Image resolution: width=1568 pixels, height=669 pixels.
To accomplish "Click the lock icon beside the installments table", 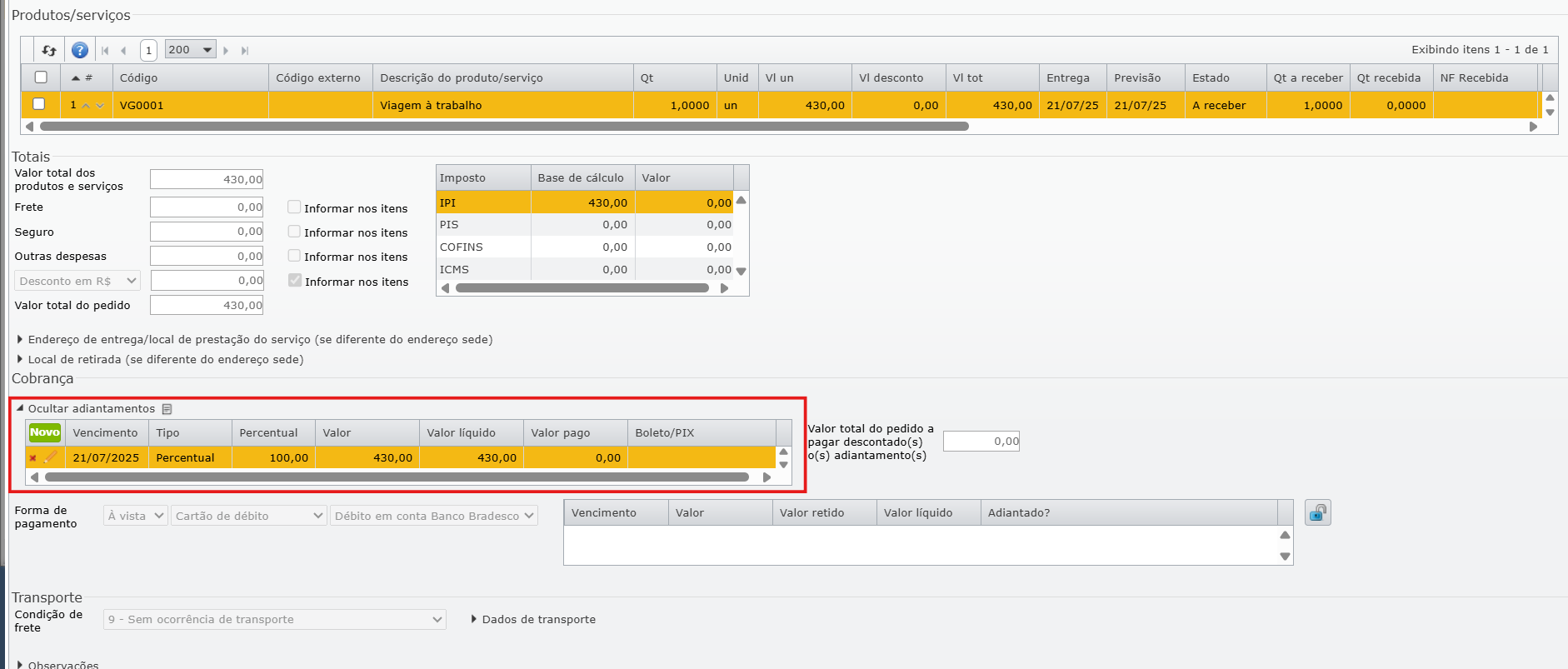I will click(x=1317, y=512).
